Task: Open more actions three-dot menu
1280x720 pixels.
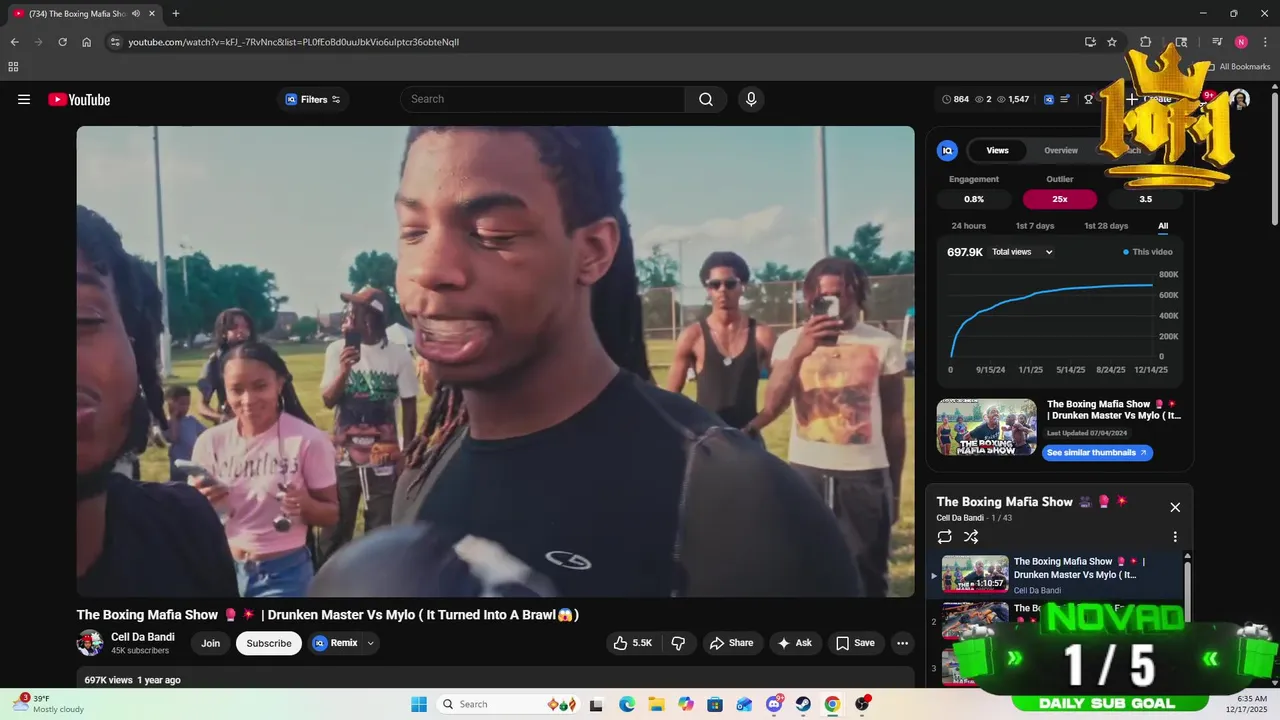Action: 902,643
